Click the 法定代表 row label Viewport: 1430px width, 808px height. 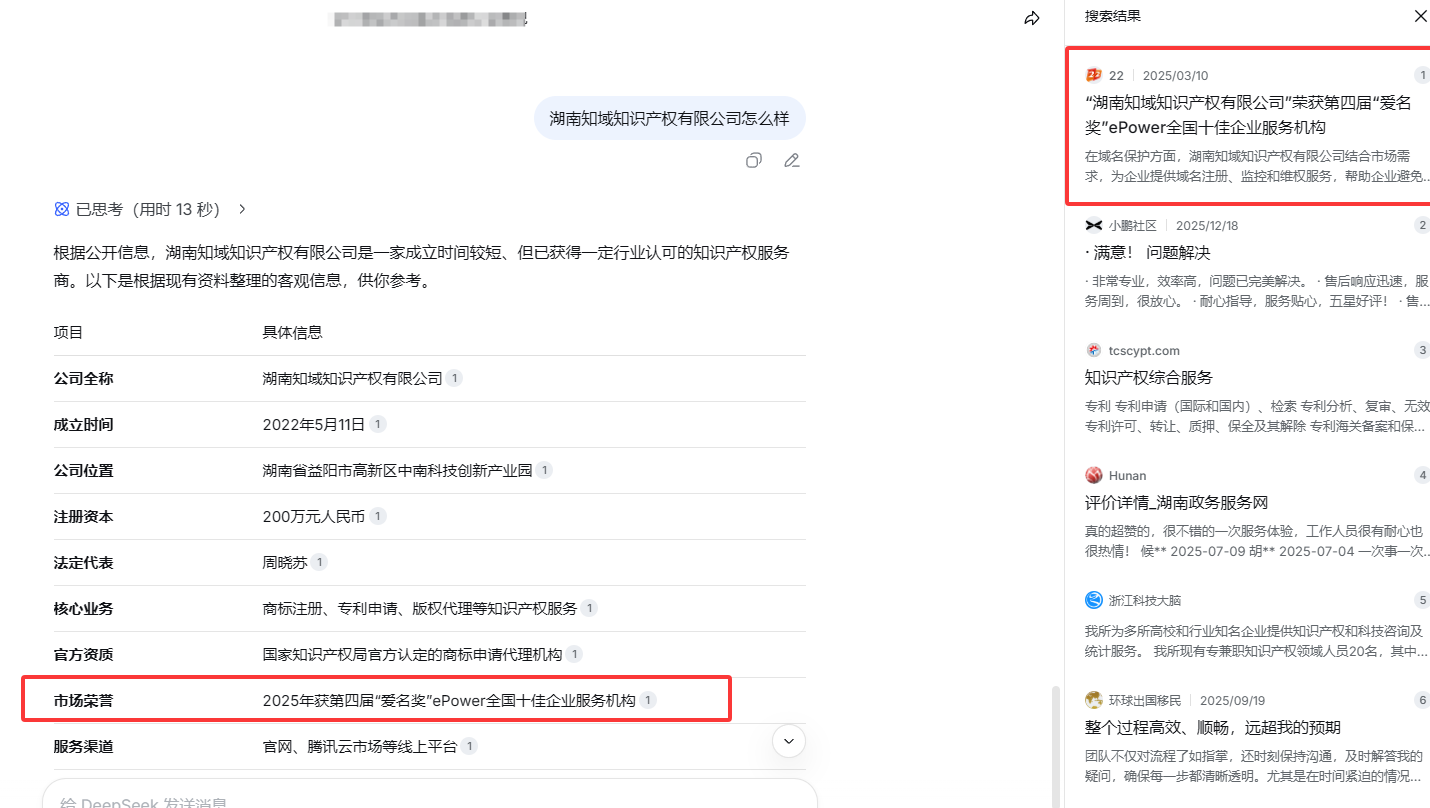click(84, 562)
